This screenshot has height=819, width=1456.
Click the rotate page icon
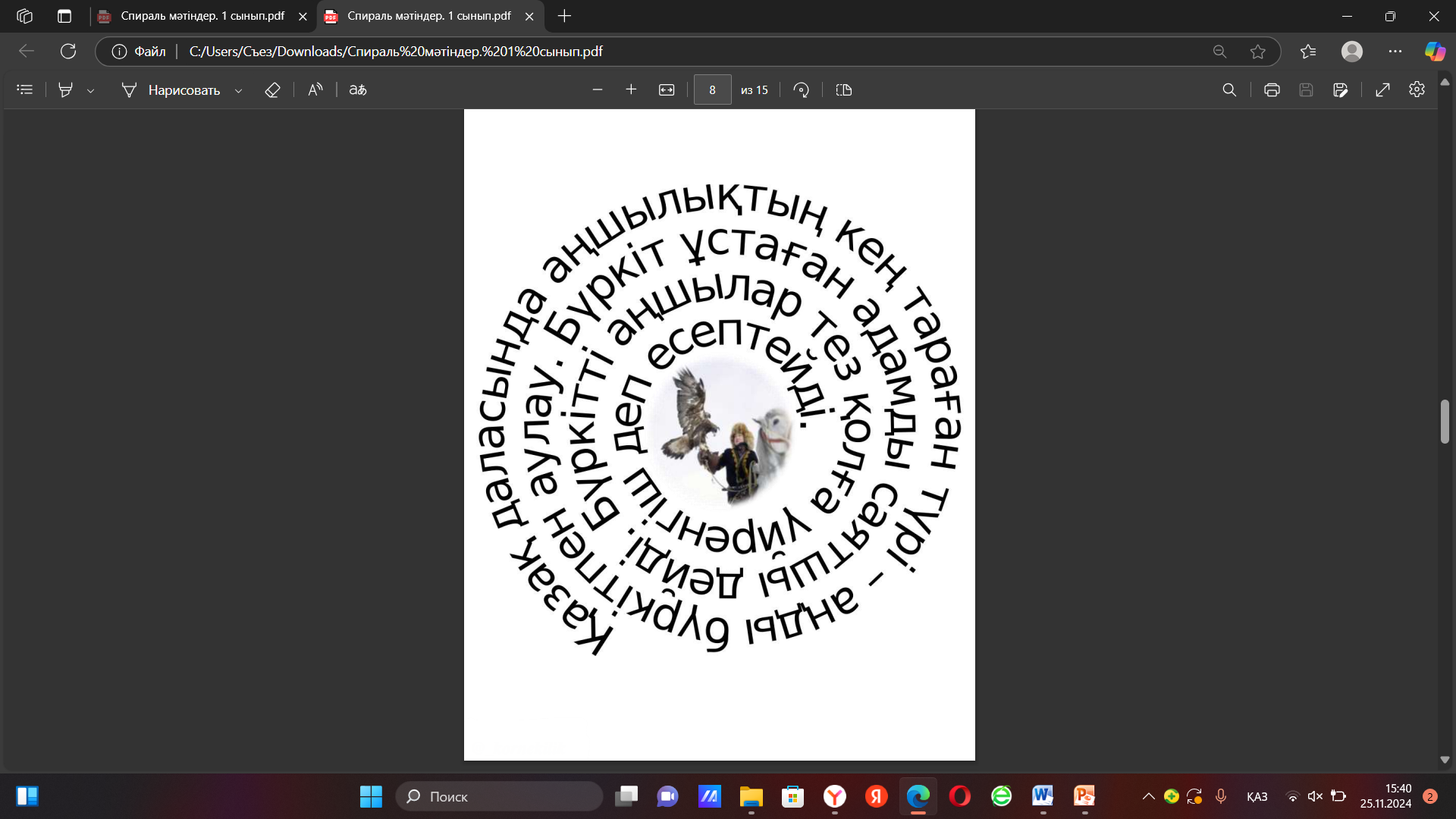[x=801, y=89]
